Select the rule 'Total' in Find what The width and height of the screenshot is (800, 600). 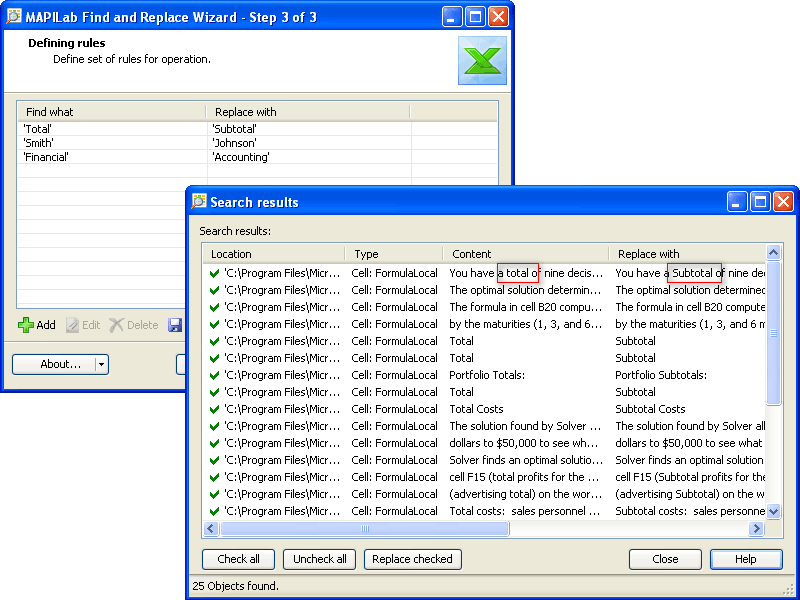38,129
